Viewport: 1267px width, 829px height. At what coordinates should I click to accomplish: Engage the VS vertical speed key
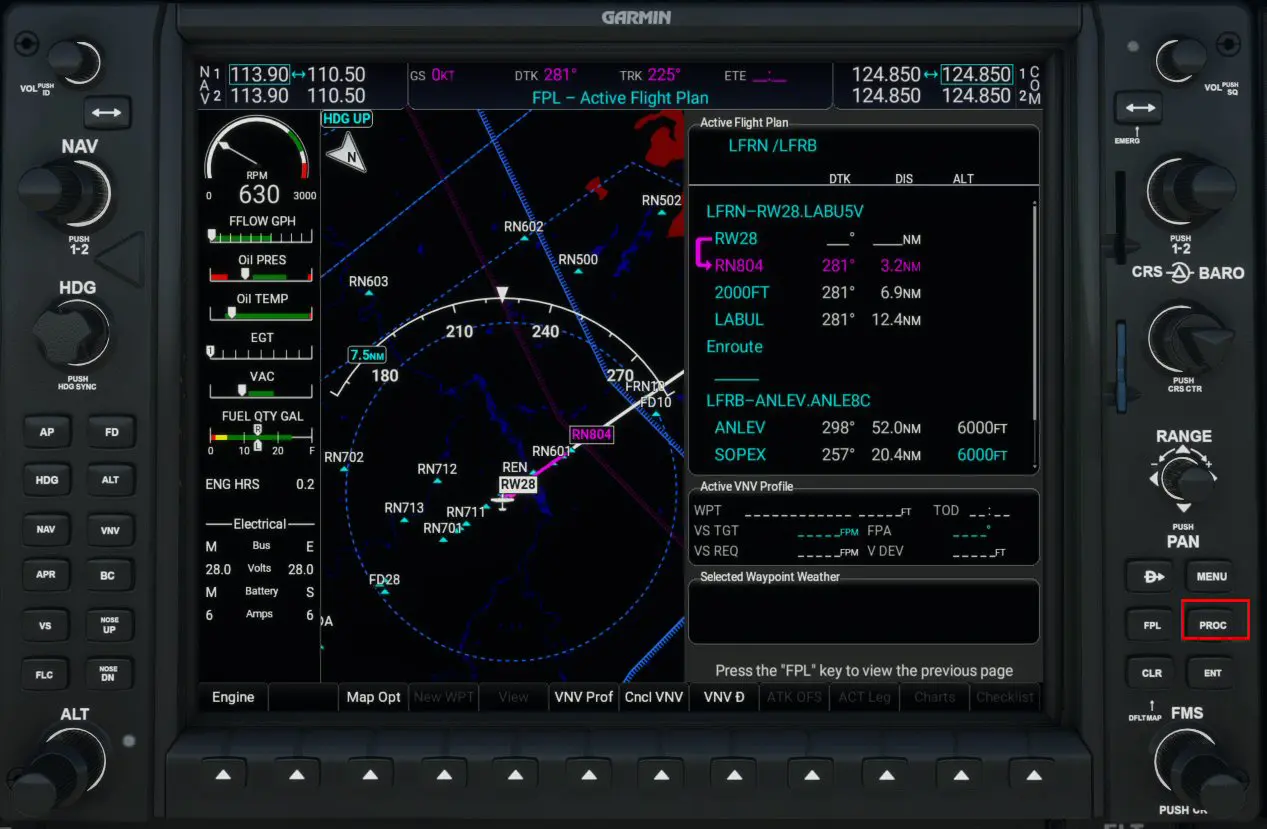pyautogui.click(x=47, y=626)
